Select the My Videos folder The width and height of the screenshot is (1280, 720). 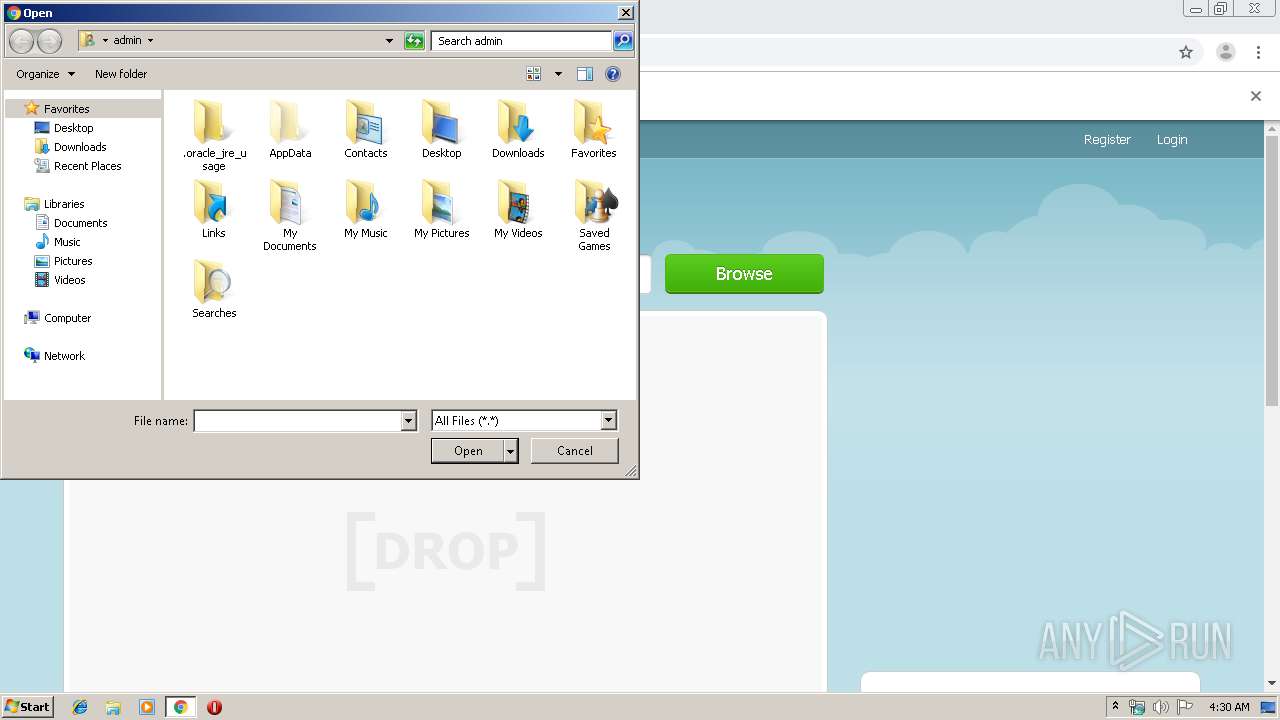click(518, 209)
